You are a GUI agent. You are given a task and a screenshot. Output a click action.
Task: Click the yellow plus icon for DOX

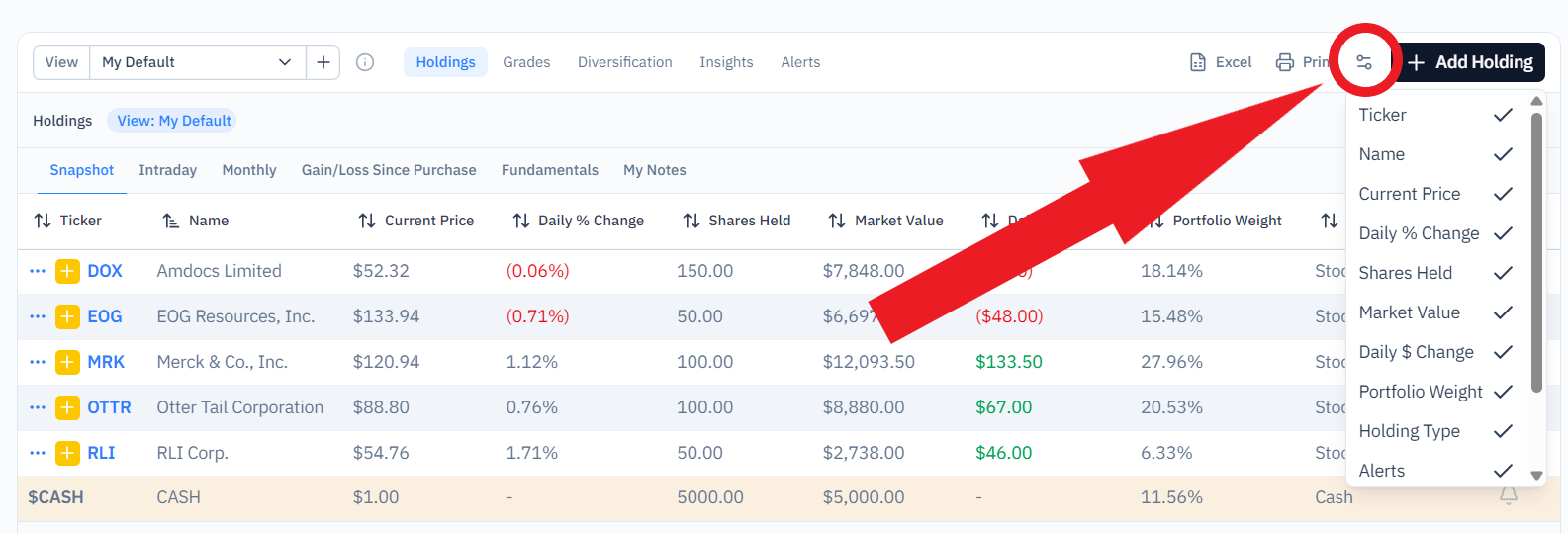coord(67,271)
